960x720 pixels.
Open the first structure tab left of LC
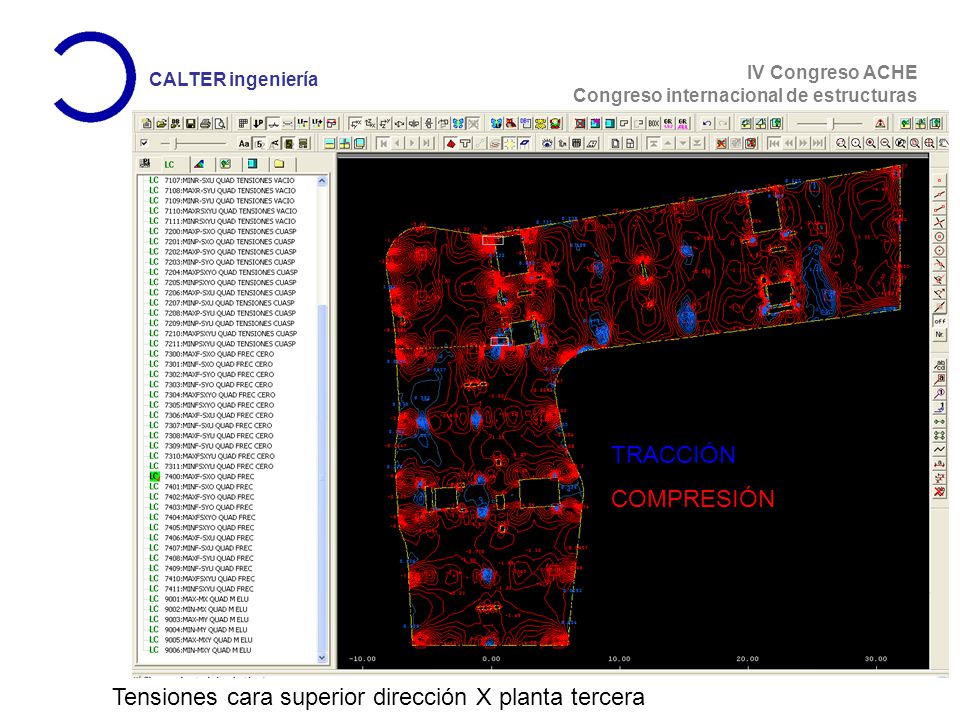(145, 163)
